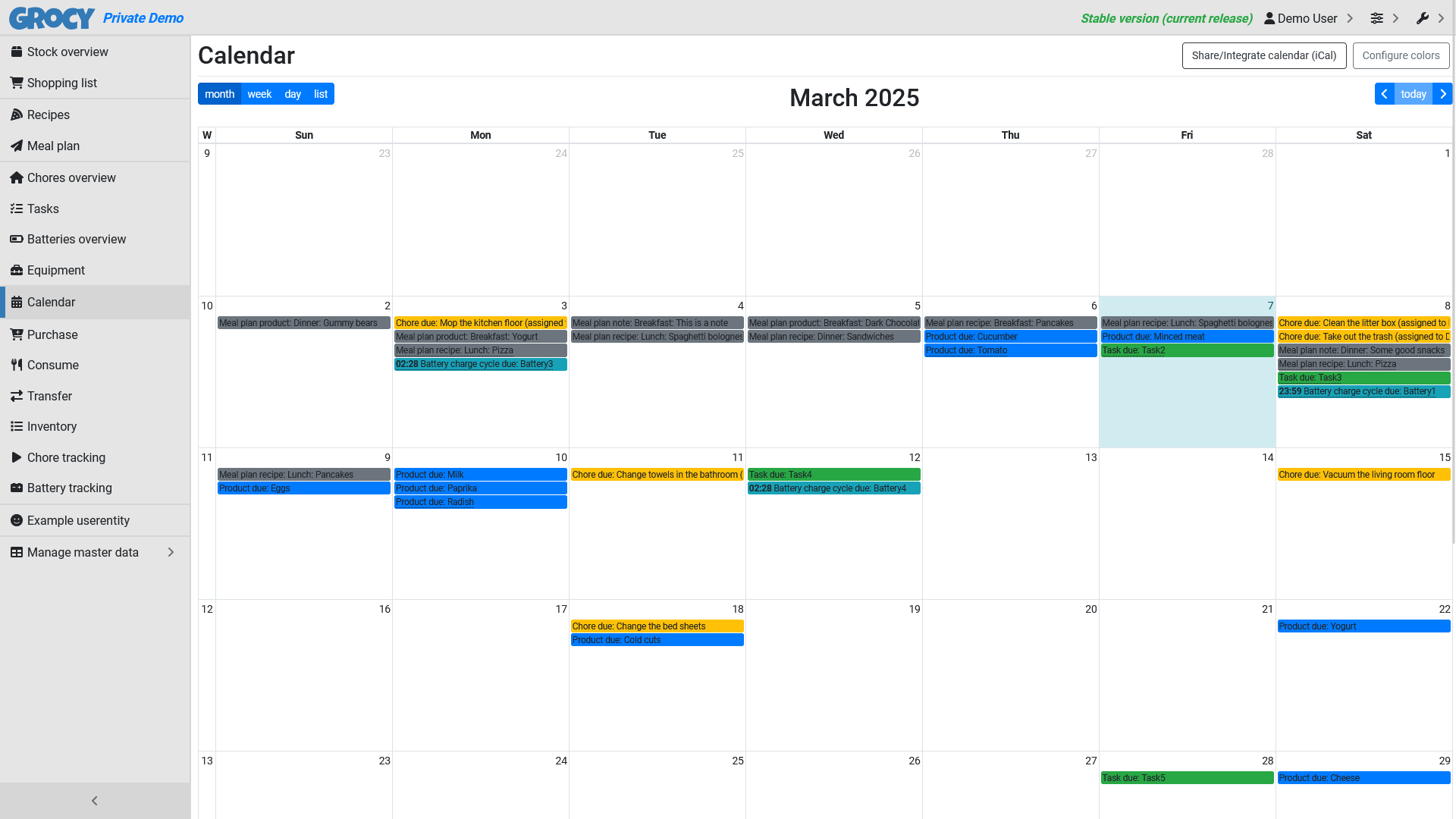The height and width of the screenshot is (819, 1456).
Task: Switch to day view
Action: coord(293,94)
